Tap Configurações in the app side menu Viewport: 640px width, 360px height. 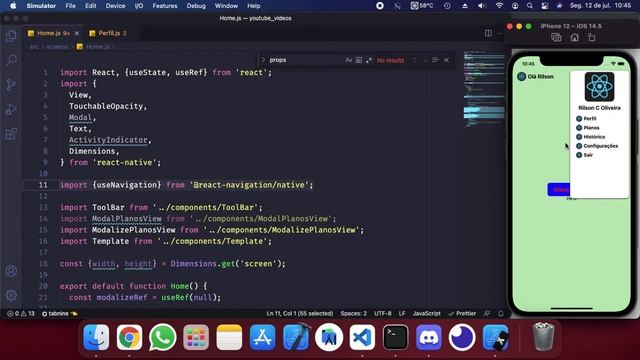[x=597, y=146]
